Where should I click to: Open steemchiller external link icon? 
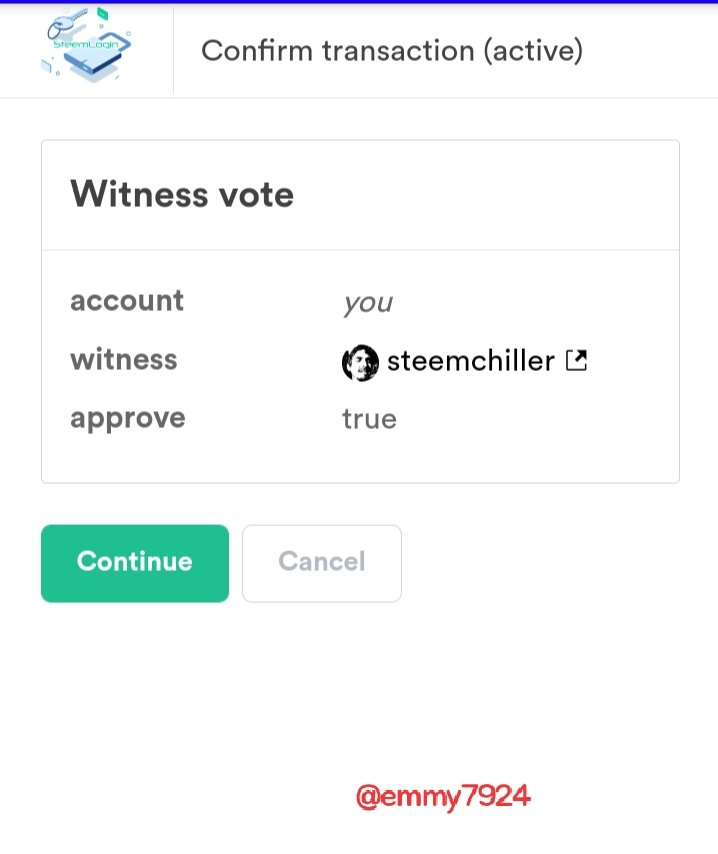pos(576,361)
